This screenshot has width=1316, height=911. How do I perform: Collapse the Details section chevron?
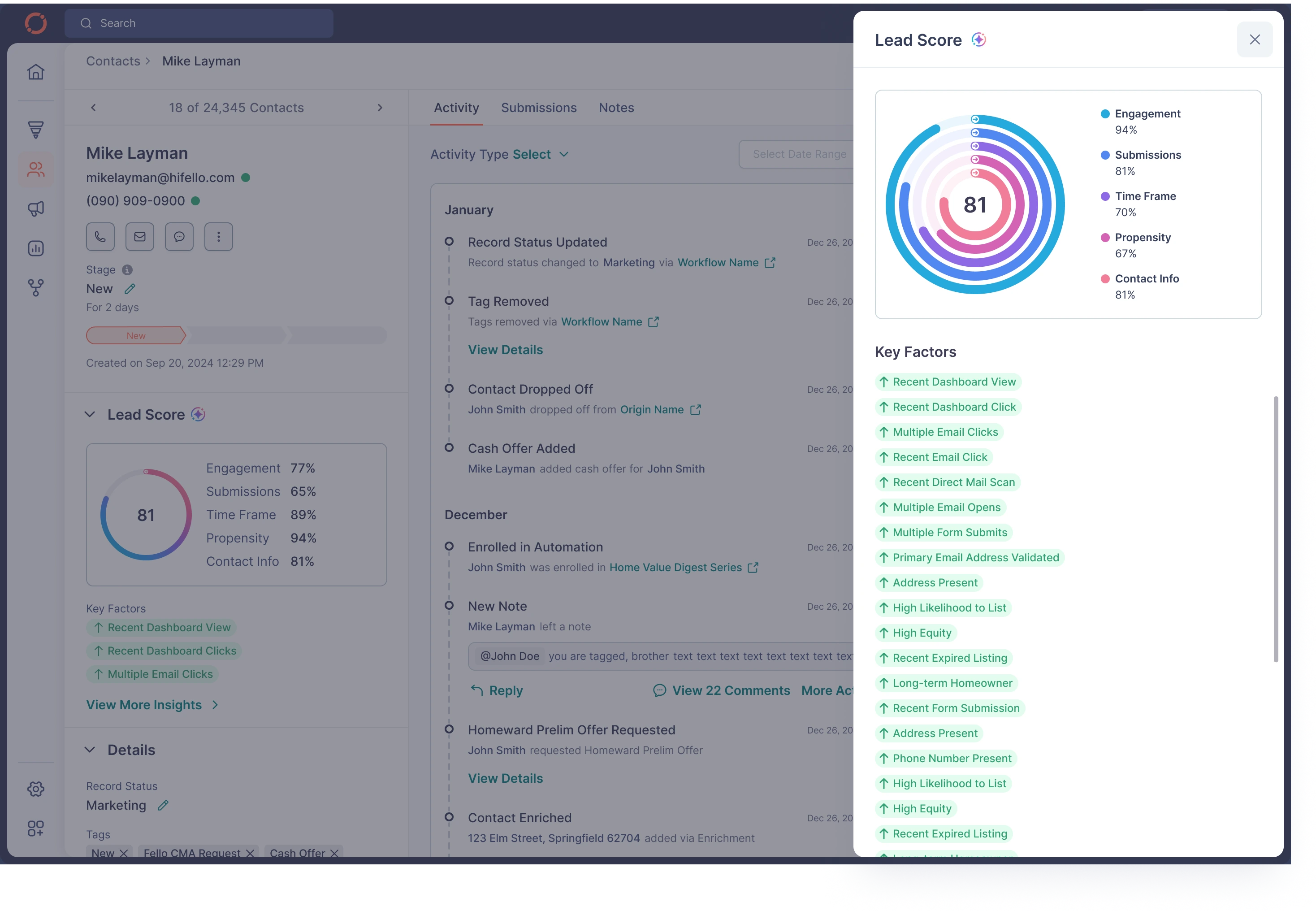tap(90, 750)
